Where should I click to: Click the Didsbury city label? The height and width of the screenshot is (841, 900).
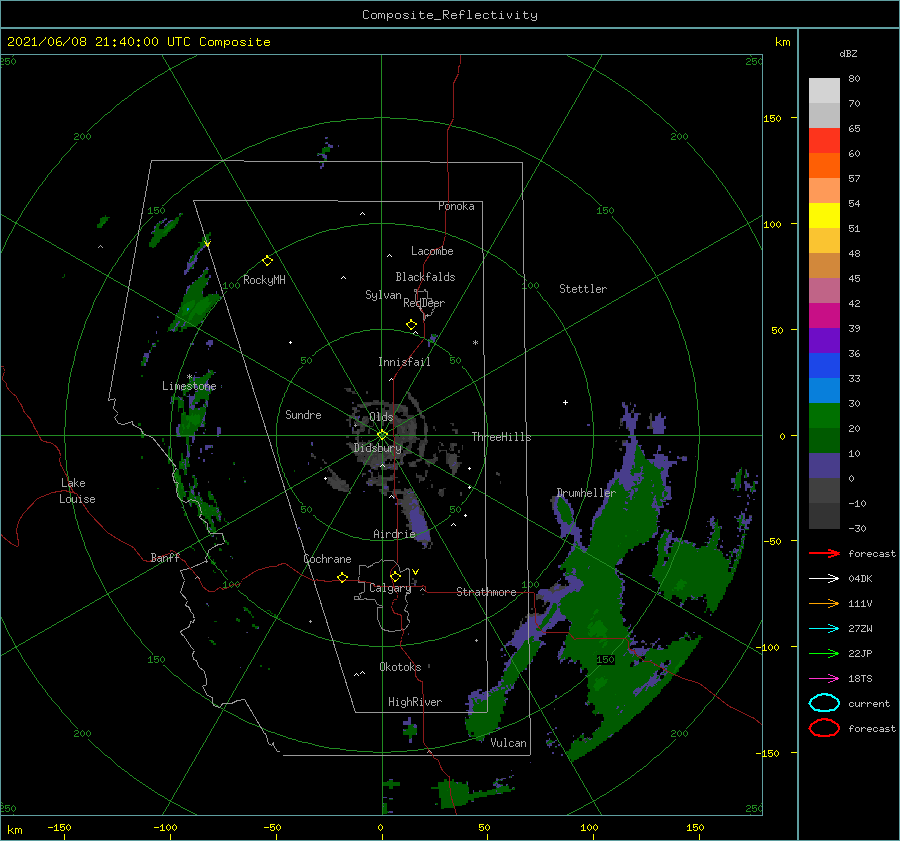click(378, 448)
